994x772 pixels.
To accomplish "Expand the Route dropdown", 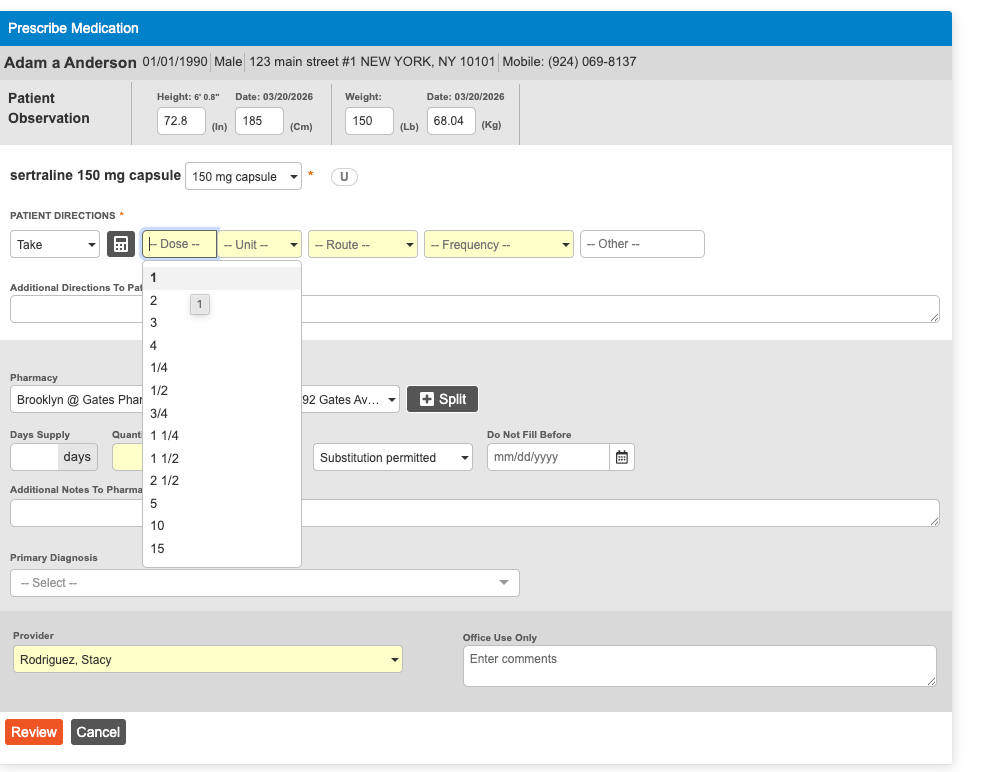I will [362, 244].
